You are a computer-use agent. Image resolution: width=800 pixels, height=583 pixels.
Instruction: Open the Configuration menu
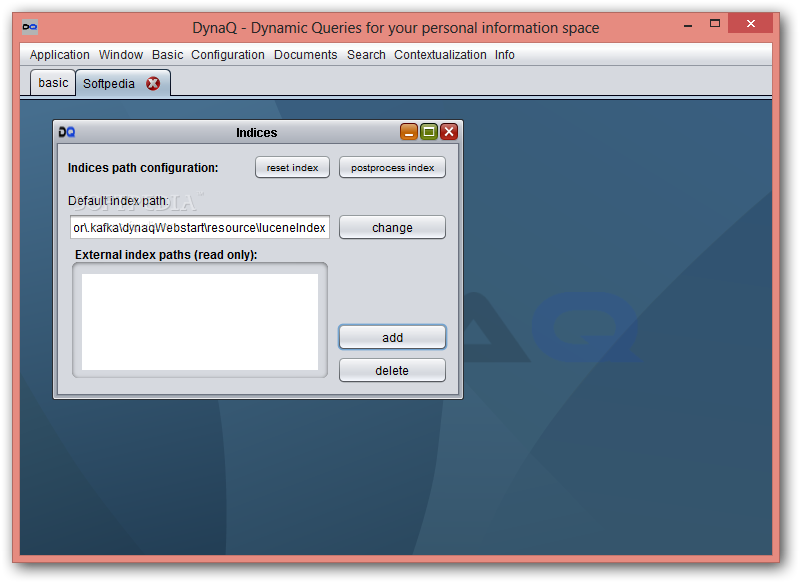(228, 55)
